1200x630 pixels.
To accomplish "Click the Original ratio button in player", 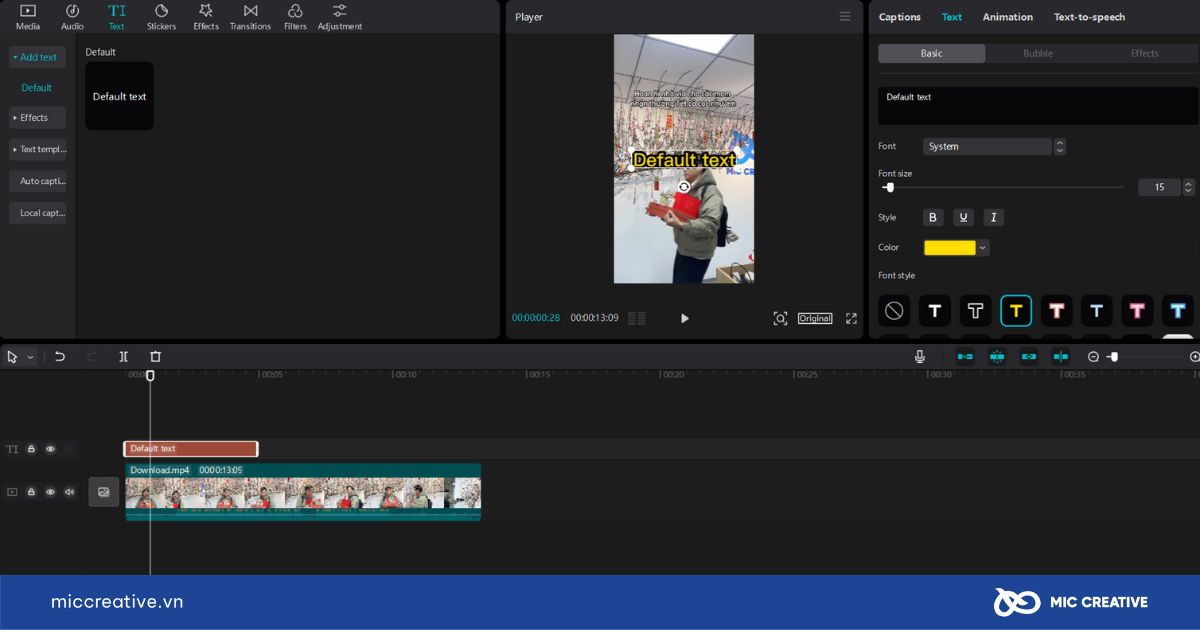I will click(x=815, y=318).
